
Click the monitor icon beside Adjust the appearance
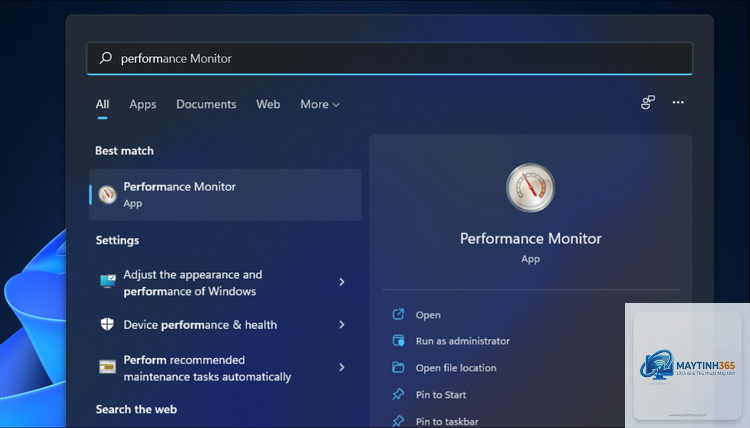[x=108, y=281]
